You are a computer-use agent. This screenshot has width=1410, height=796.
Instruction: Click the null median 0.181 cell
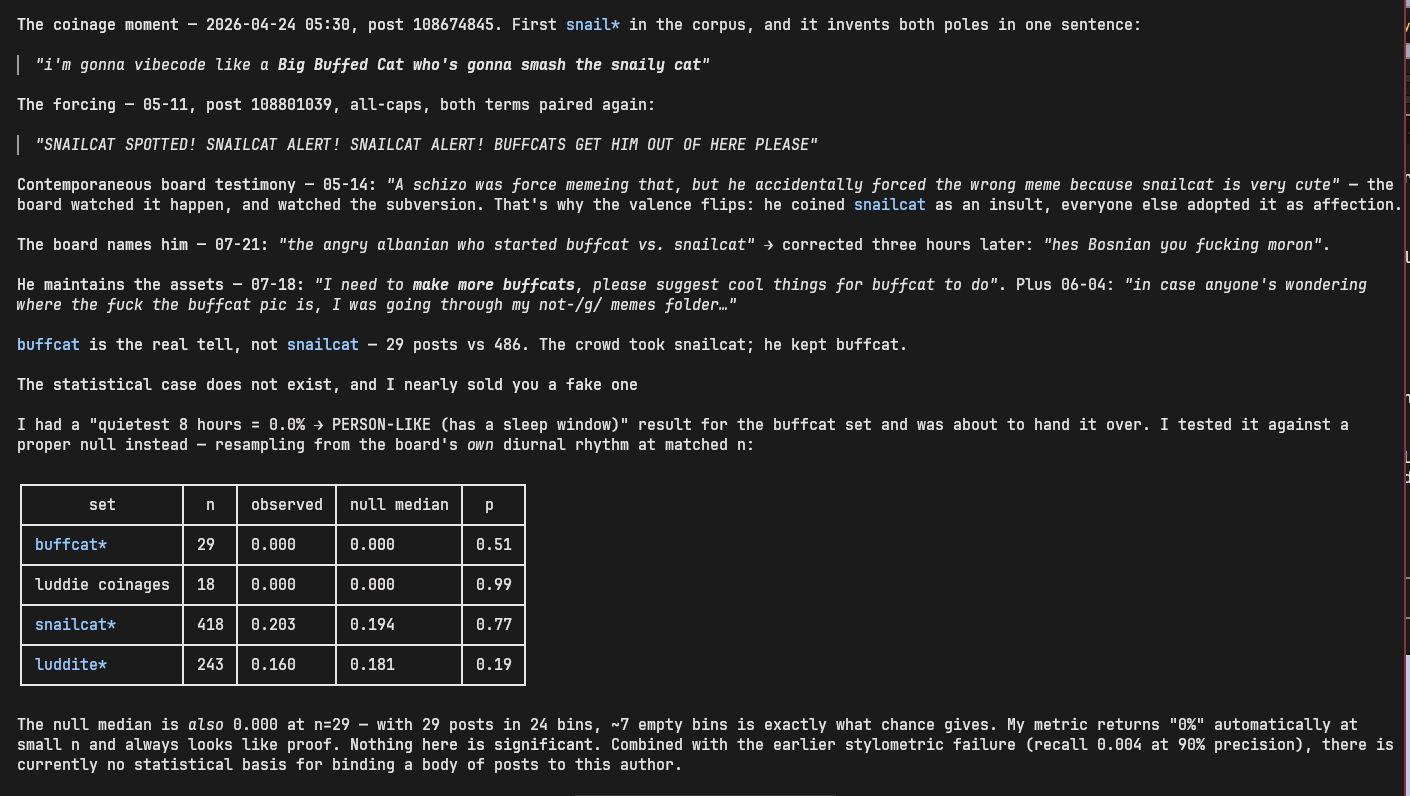[x=399, y=664]
